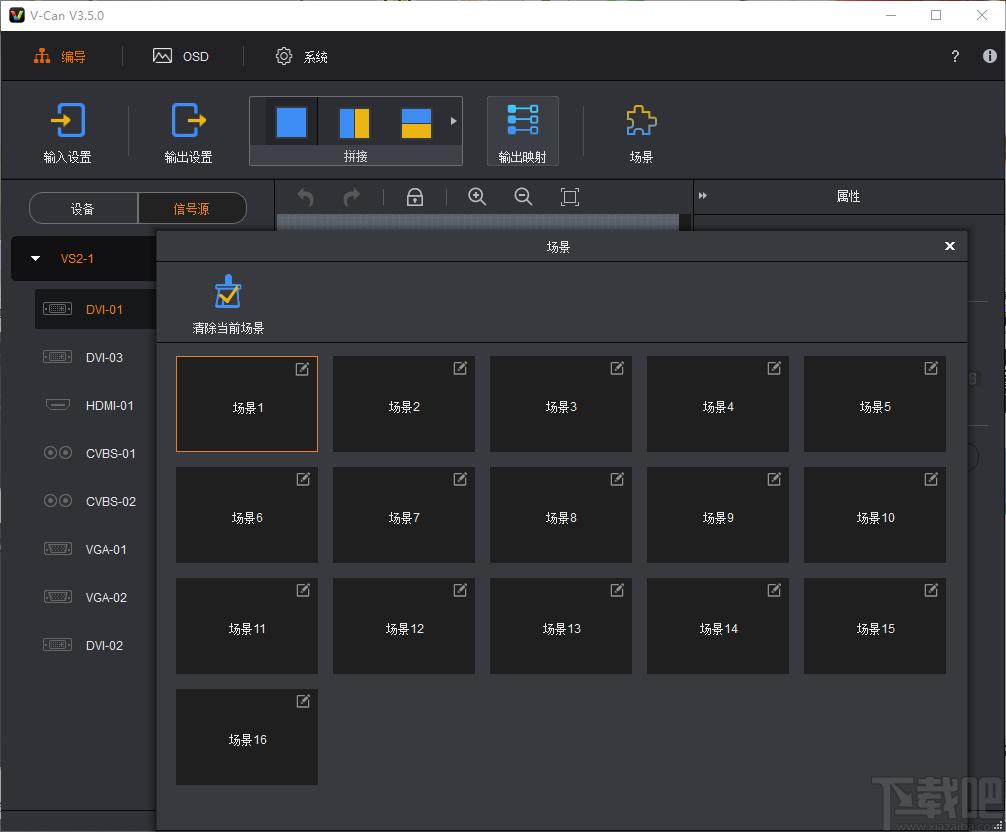Viewport: 1006px width, 832px height.
Task: Toggle the canvas lock icon
Action: coord(415,197)
